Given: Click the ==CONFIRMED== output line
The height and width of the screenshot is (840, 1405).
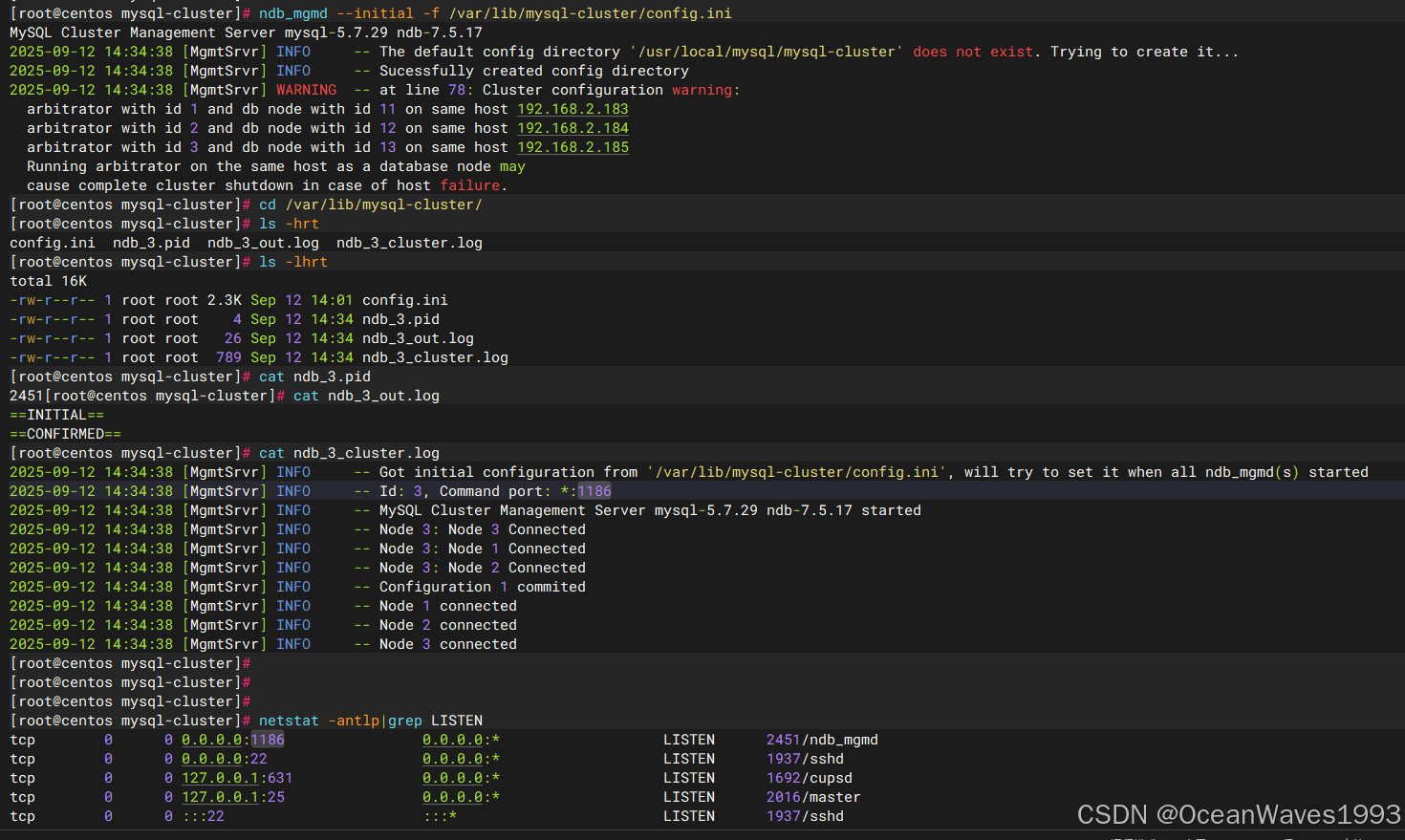Looking at the screenshot, I should [65, 434].
